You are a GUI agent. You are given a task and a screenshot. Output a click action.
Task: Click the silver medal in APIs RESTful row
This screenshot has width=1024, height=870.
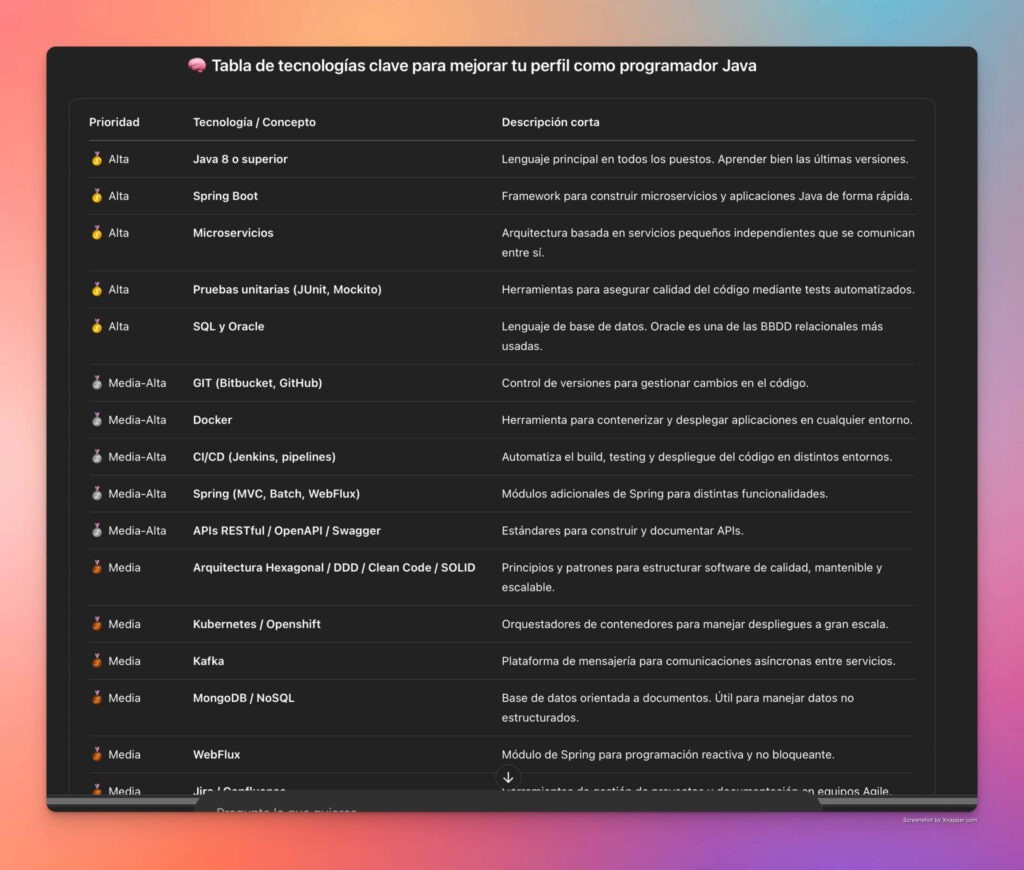[97, 530]
